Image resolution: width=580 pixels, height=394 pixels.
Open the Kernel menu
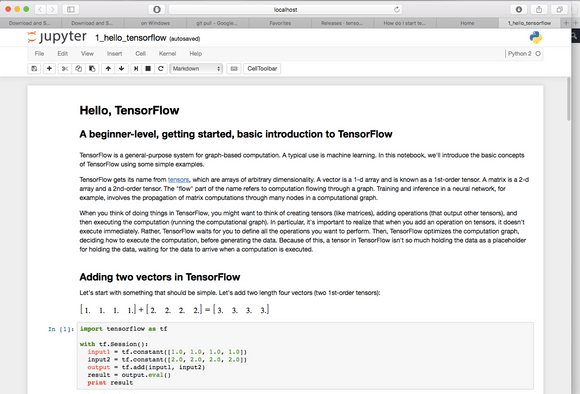click(167, 54)
